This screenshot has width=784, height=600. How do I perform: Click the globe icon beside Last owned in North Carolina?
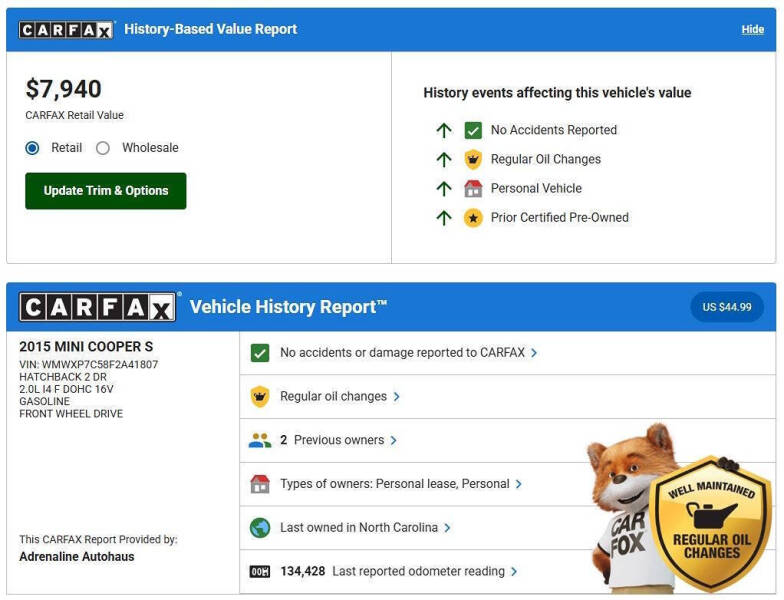(260, 527)
